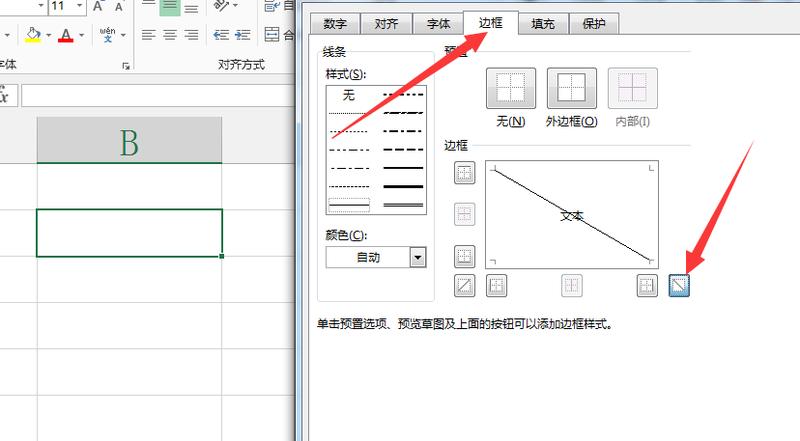Switch to the 对齐 tab
This screenshot has width=800, height=441.
(x=386, y=24)
